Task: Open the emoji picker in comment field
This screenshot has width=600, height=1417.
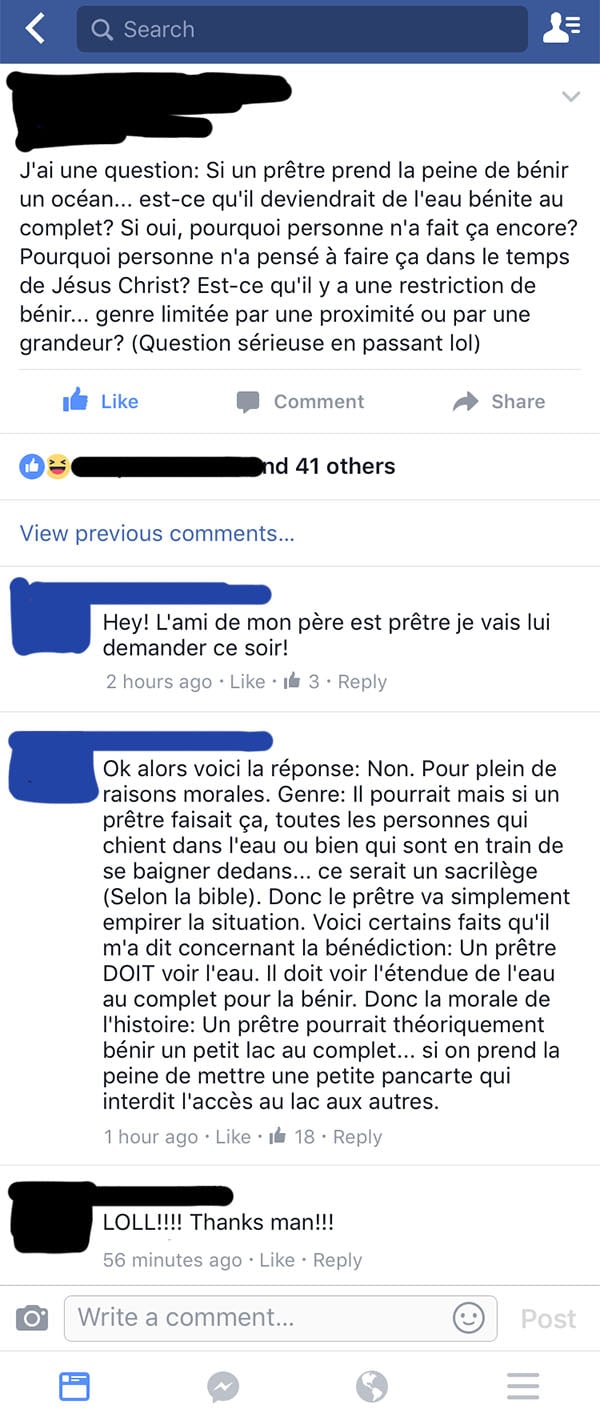Action: pos(468,1317)
